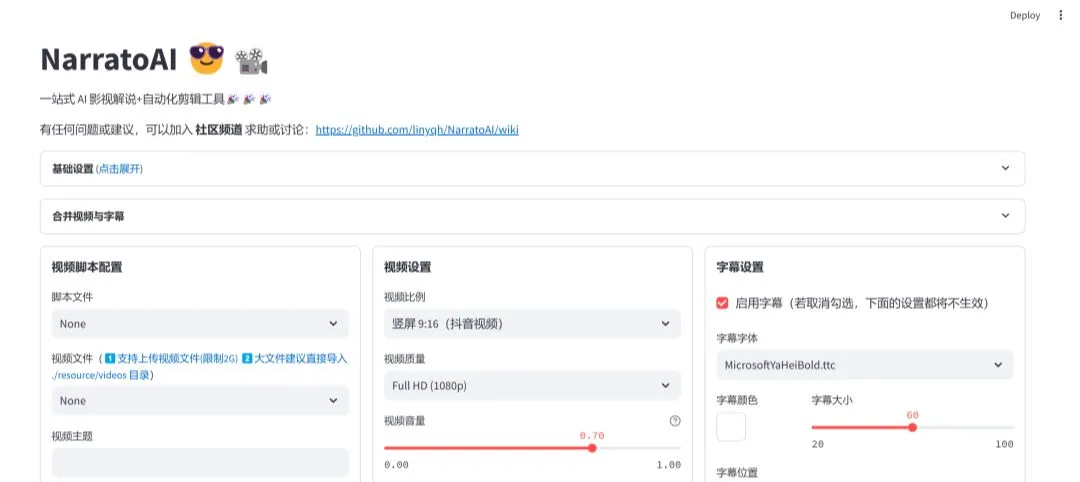The height and width of the screenshot is (482, 1080).
Task: Open the 视频文件 dropdown set to None
Action: click(200, 401)
